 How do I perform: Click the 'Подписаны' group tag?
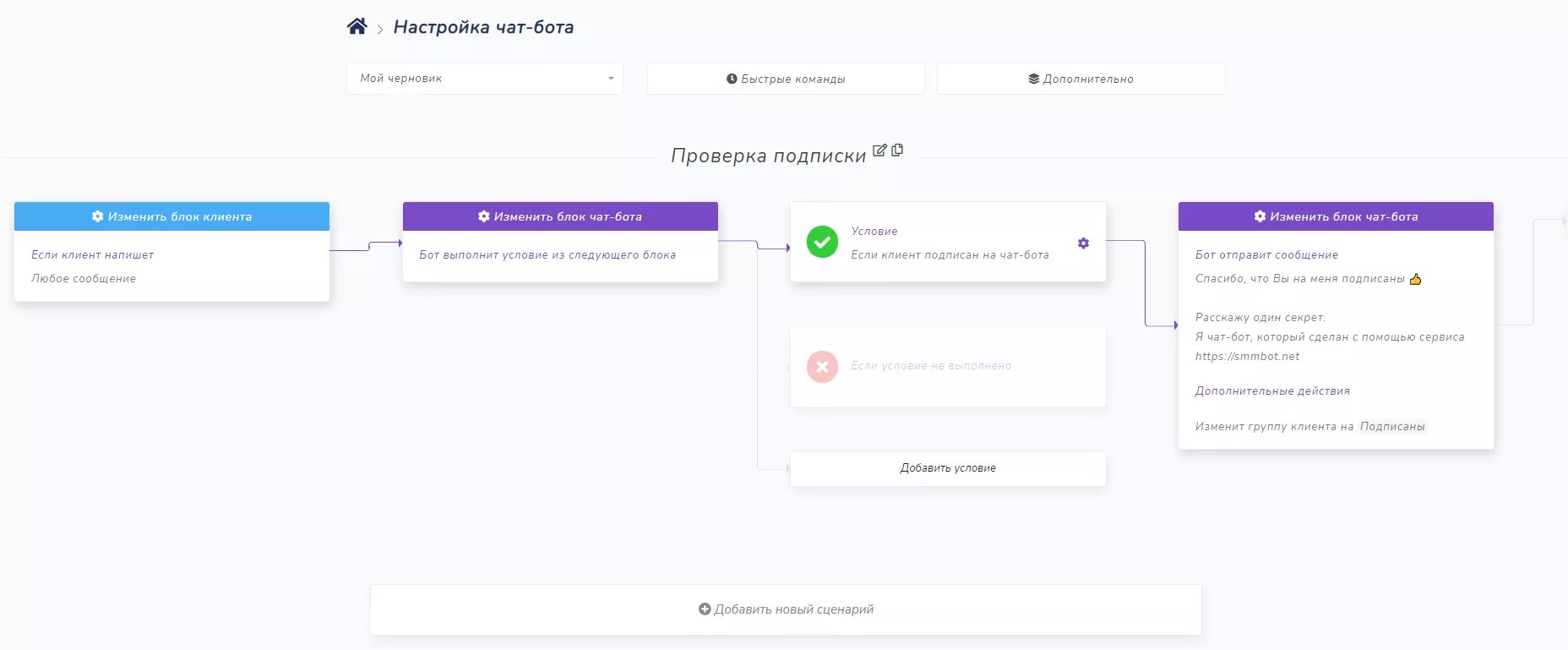[x=1392, y=426]
